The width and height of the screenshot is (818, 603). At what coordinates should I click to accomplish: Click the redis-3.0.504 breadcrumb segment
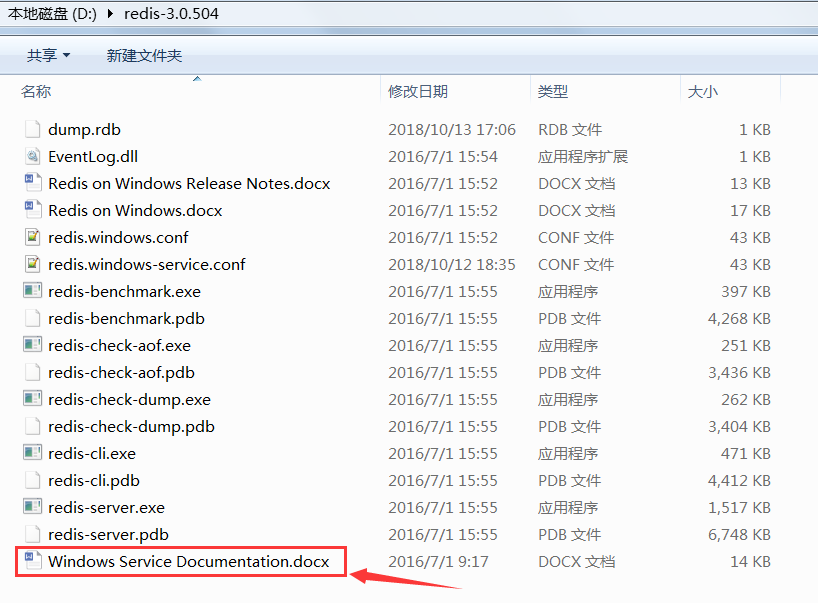coord(171,14)
